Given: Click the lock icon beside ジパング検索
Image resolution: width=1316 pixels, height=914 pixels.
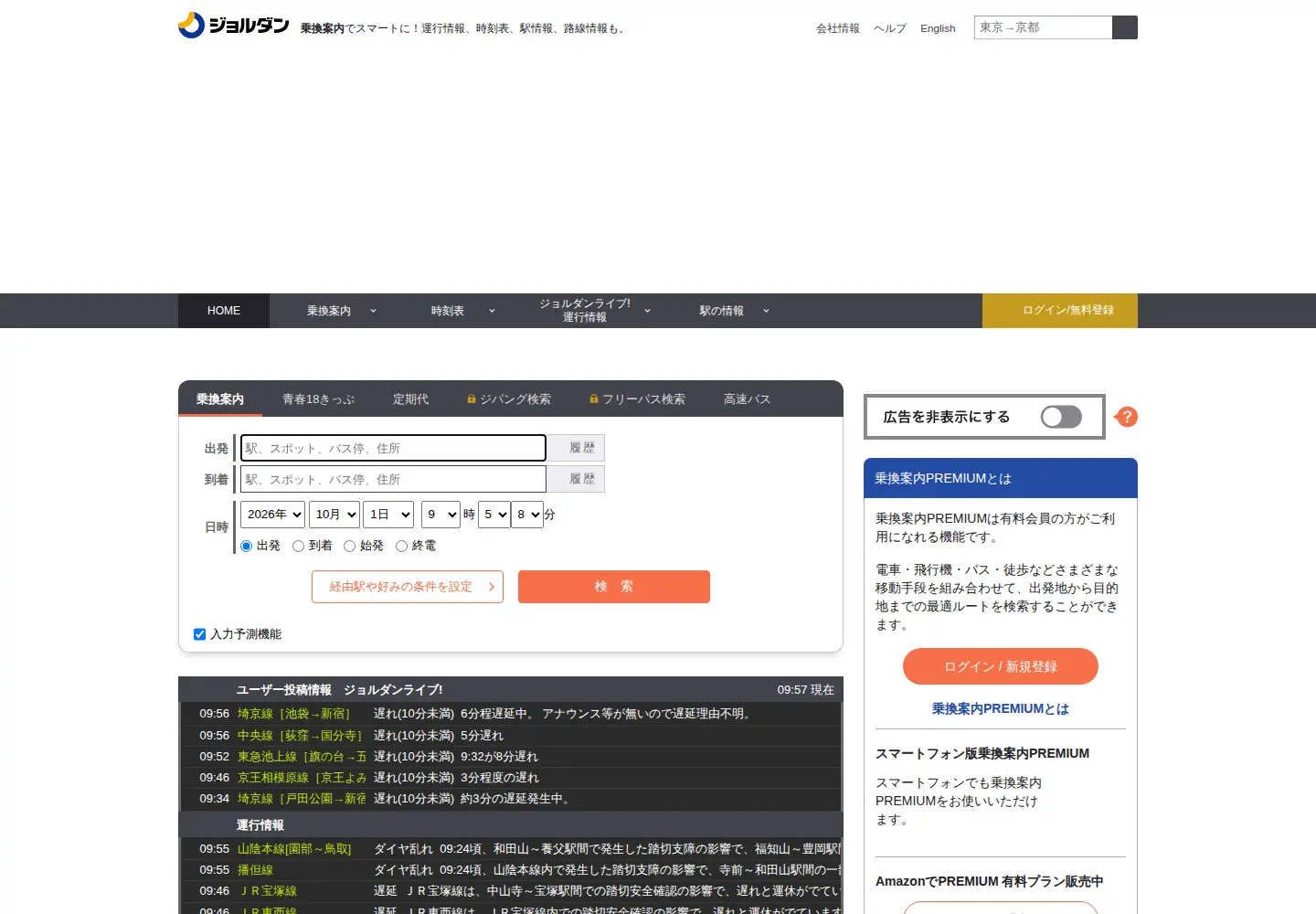Looking at the screenshot, I should (x=472, y=399).
